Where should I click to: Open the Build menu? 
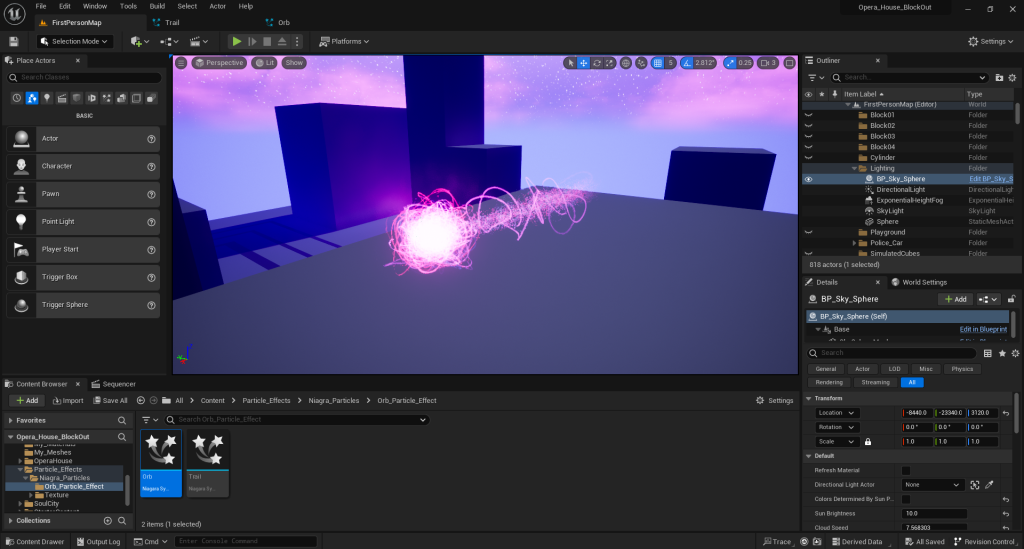157,6
